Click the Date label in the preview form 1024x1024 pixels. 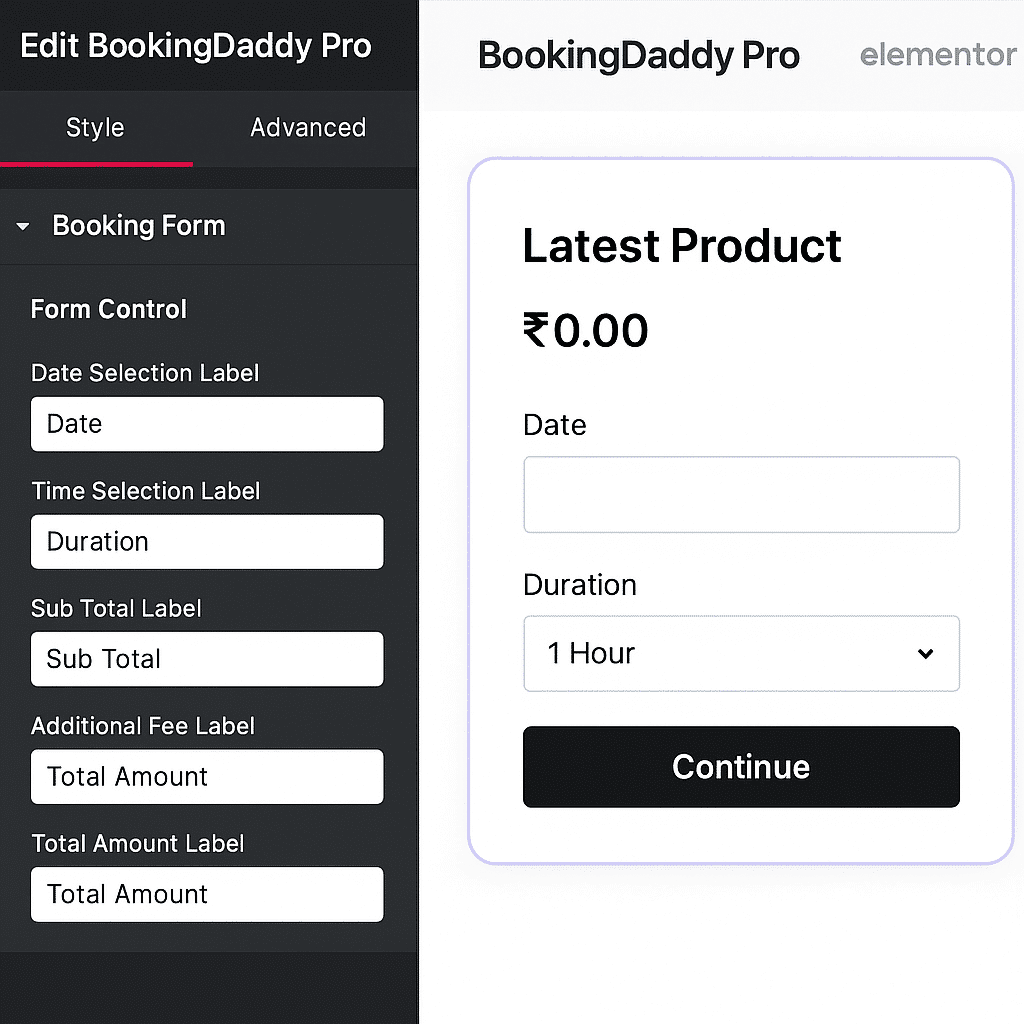pos(554,425)
